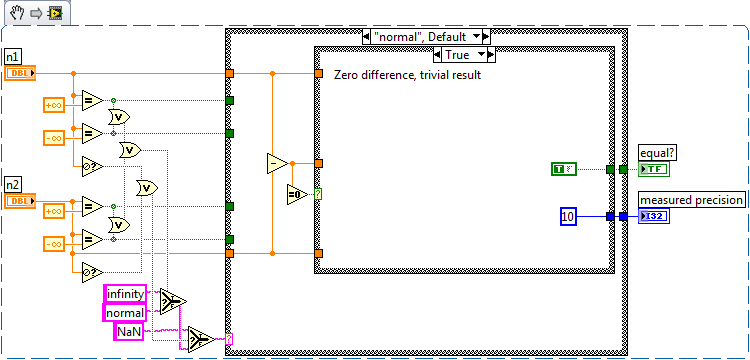This screenshot has width=750, height=360.
Task: Click the n1 Not-A-Number check node
Action: [x=92, y=166]
